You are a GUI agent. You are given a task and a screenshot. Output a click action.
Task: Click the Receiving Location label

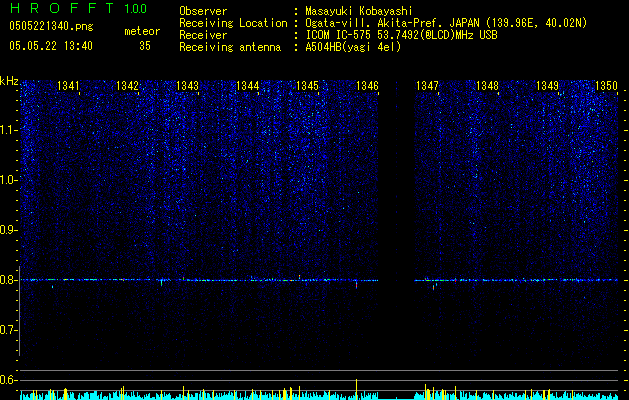click(x=233, y=23)
